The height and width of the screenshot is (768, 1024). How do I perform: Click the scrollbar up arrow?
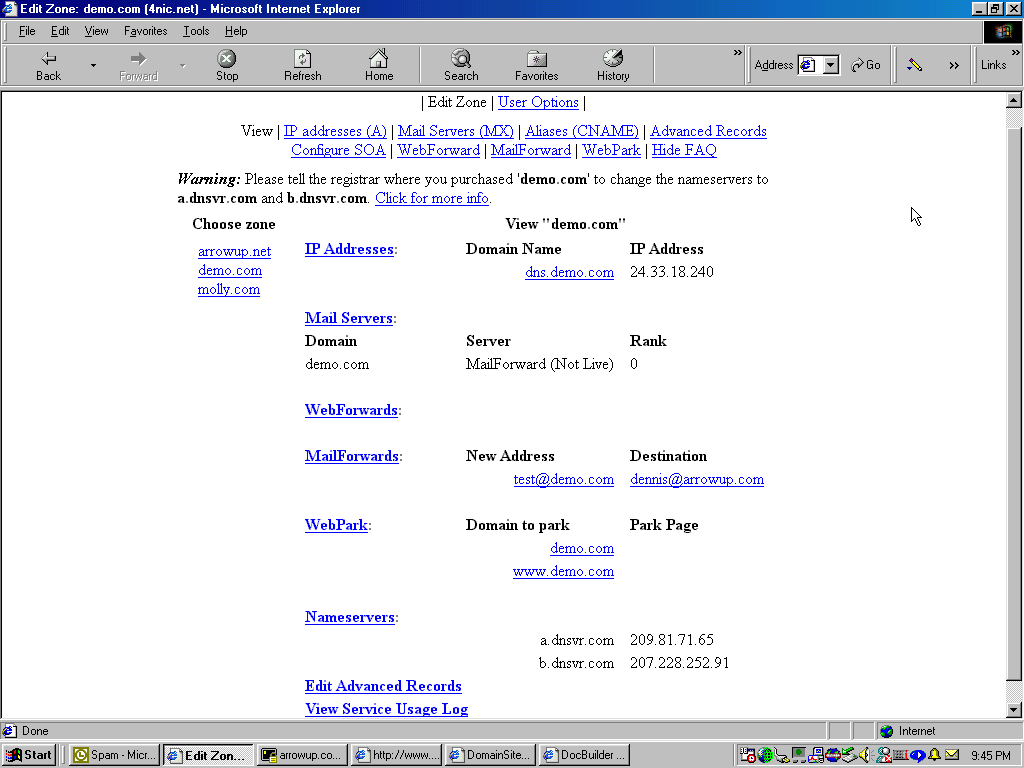point(1013,101)
